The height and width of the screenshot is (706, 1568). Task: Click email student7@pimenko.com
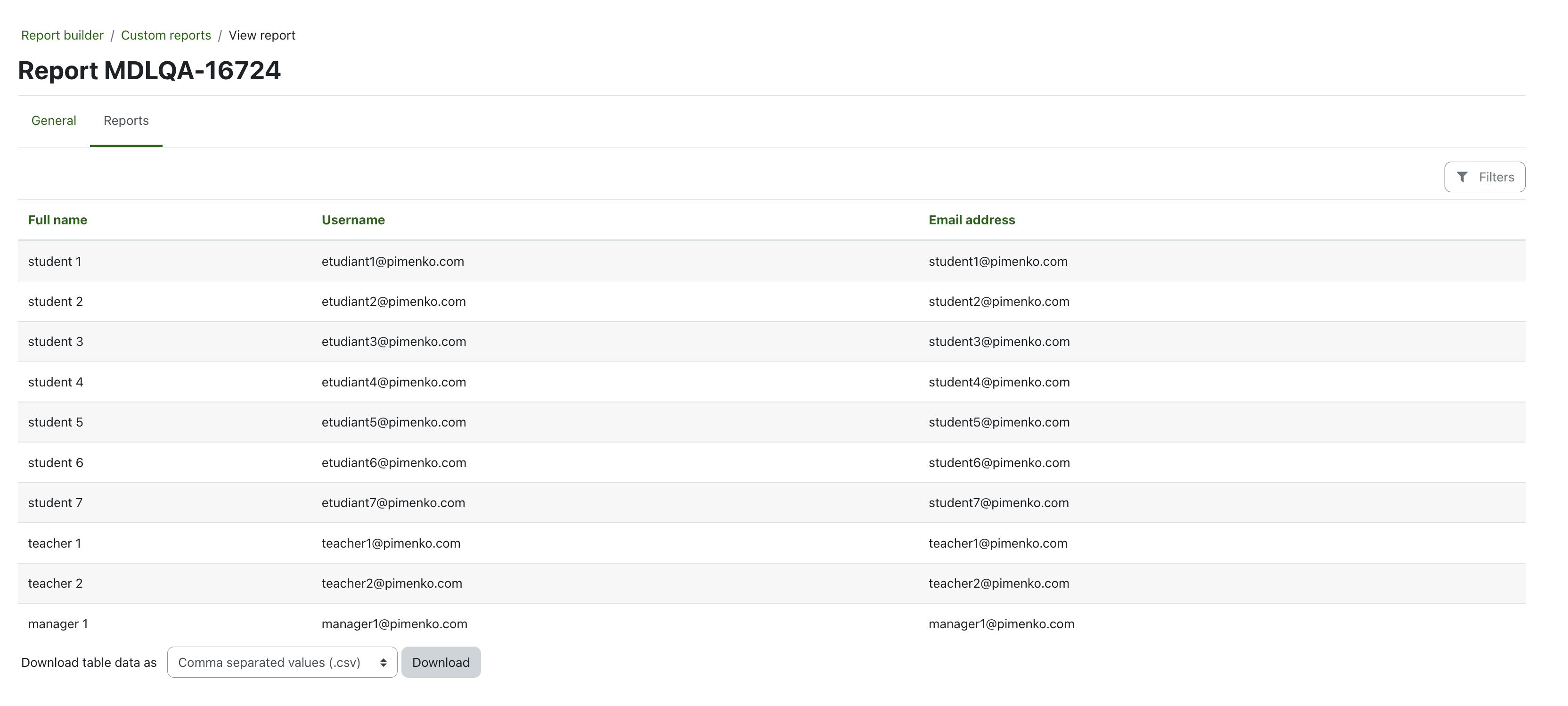coord(999,503)
